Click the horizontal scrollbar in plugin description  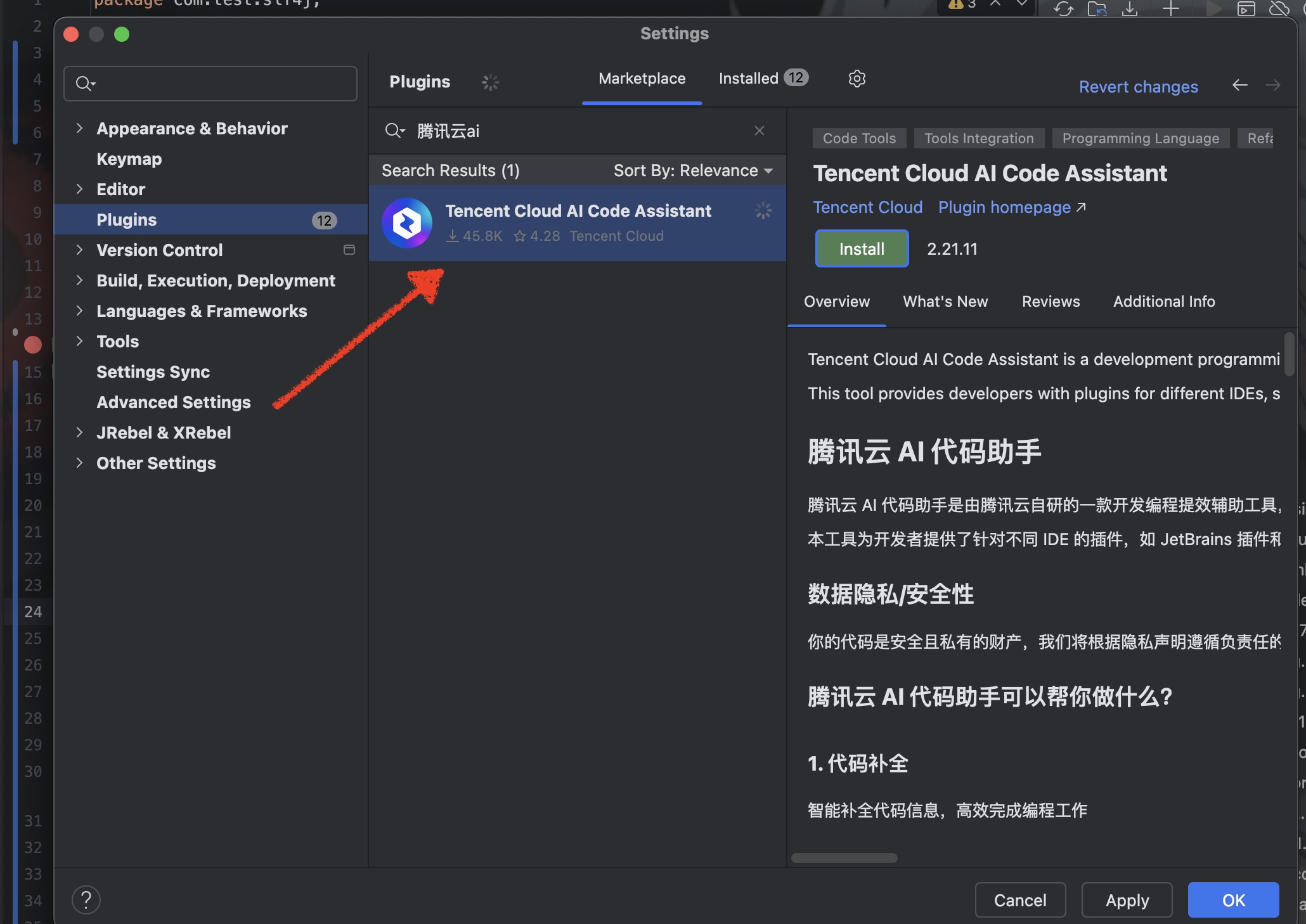844,858
